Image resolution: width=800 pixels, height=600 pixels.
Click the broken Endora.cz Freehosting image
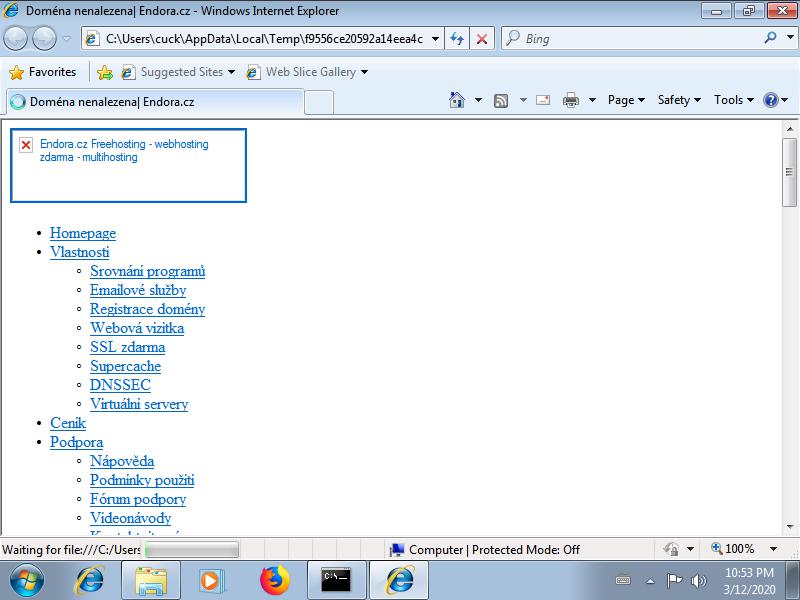[129, 165]
